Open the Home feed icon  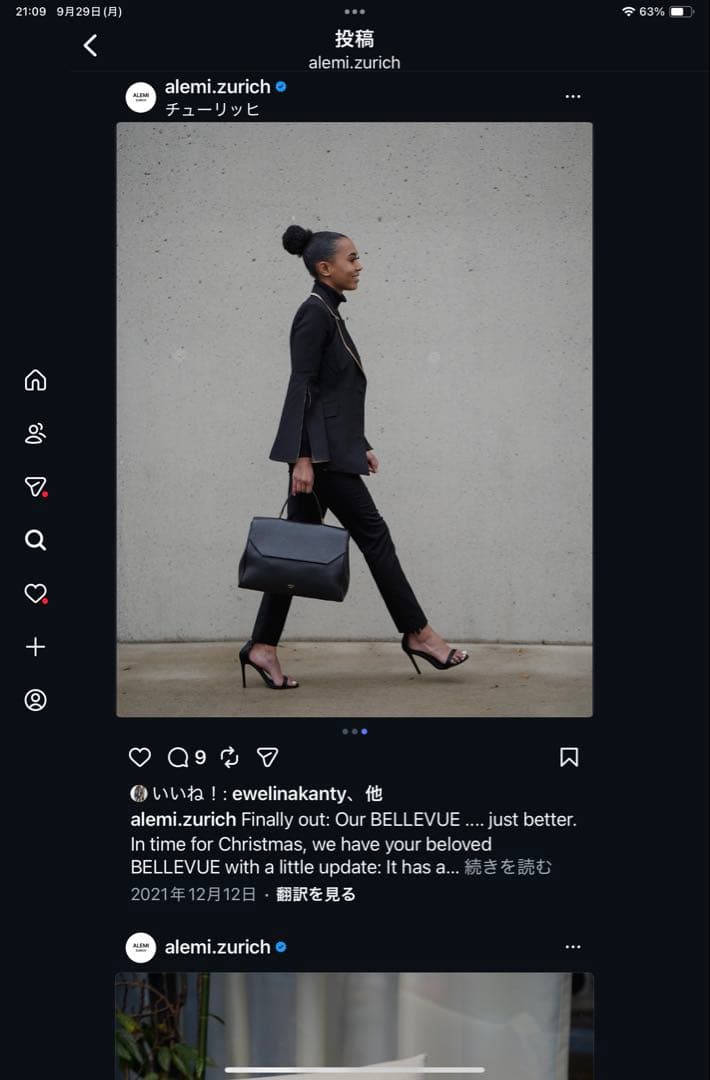click(x=35, y=380)
